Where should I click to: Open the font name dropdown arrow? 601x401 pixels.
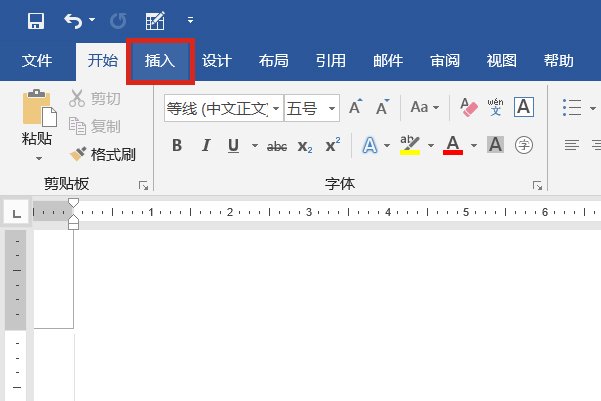pos(276,108)
